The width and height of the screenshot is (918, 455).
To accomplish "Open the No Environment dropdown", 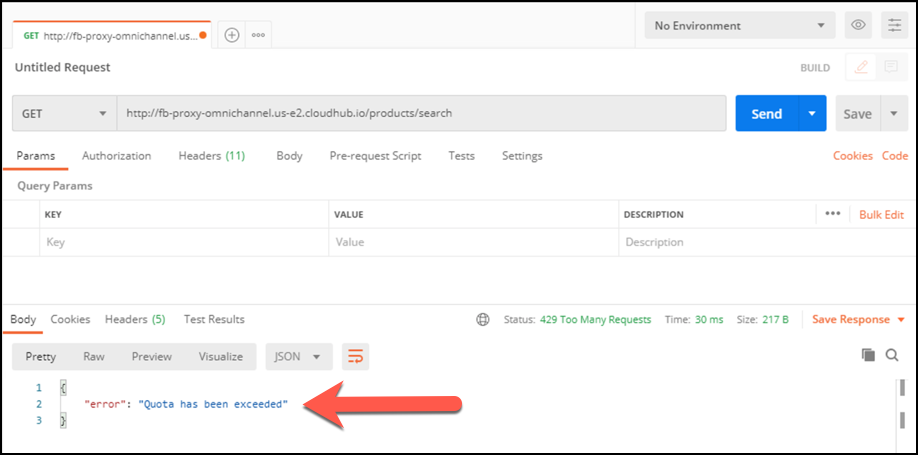I will [x=740, y=26].
